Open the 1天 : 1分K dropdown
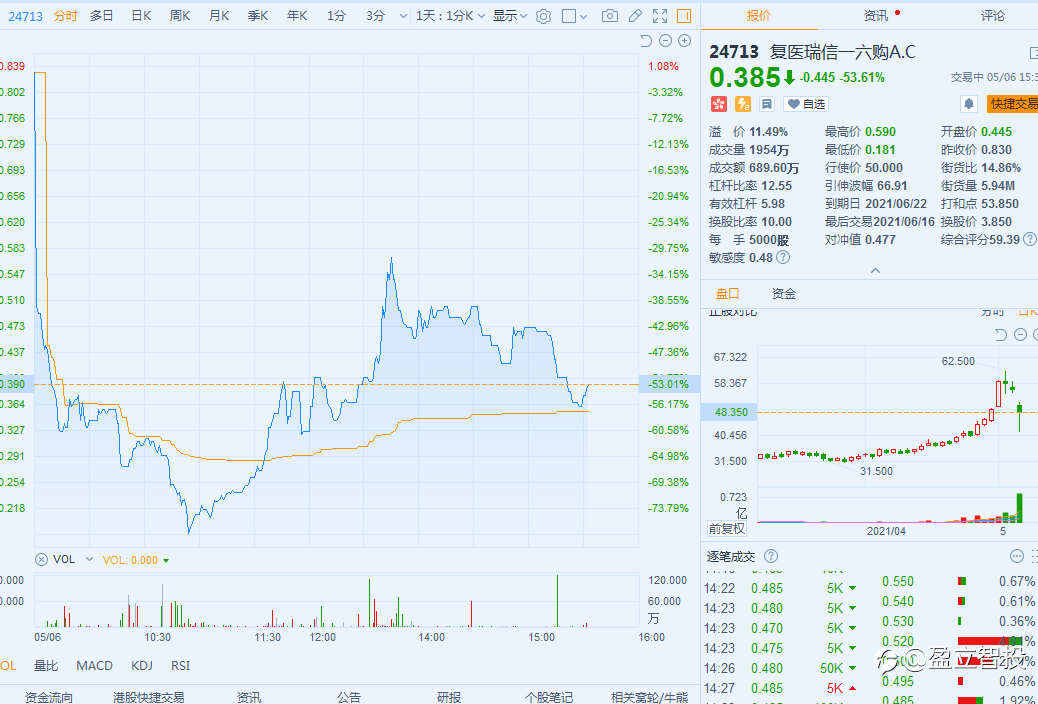The image size is (1038, 704). click(450, 16)
